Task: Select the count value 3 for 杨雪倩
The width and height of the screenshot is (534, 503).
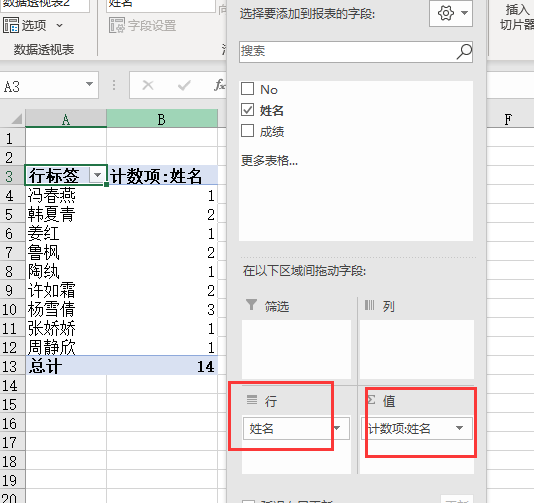Action: tap(162, 310)
